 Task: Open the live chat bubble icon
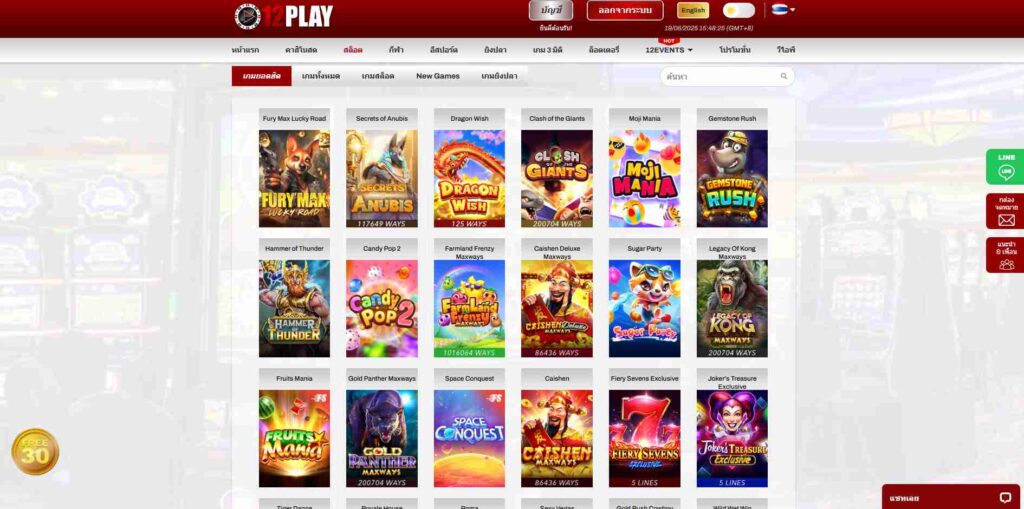1005,498
